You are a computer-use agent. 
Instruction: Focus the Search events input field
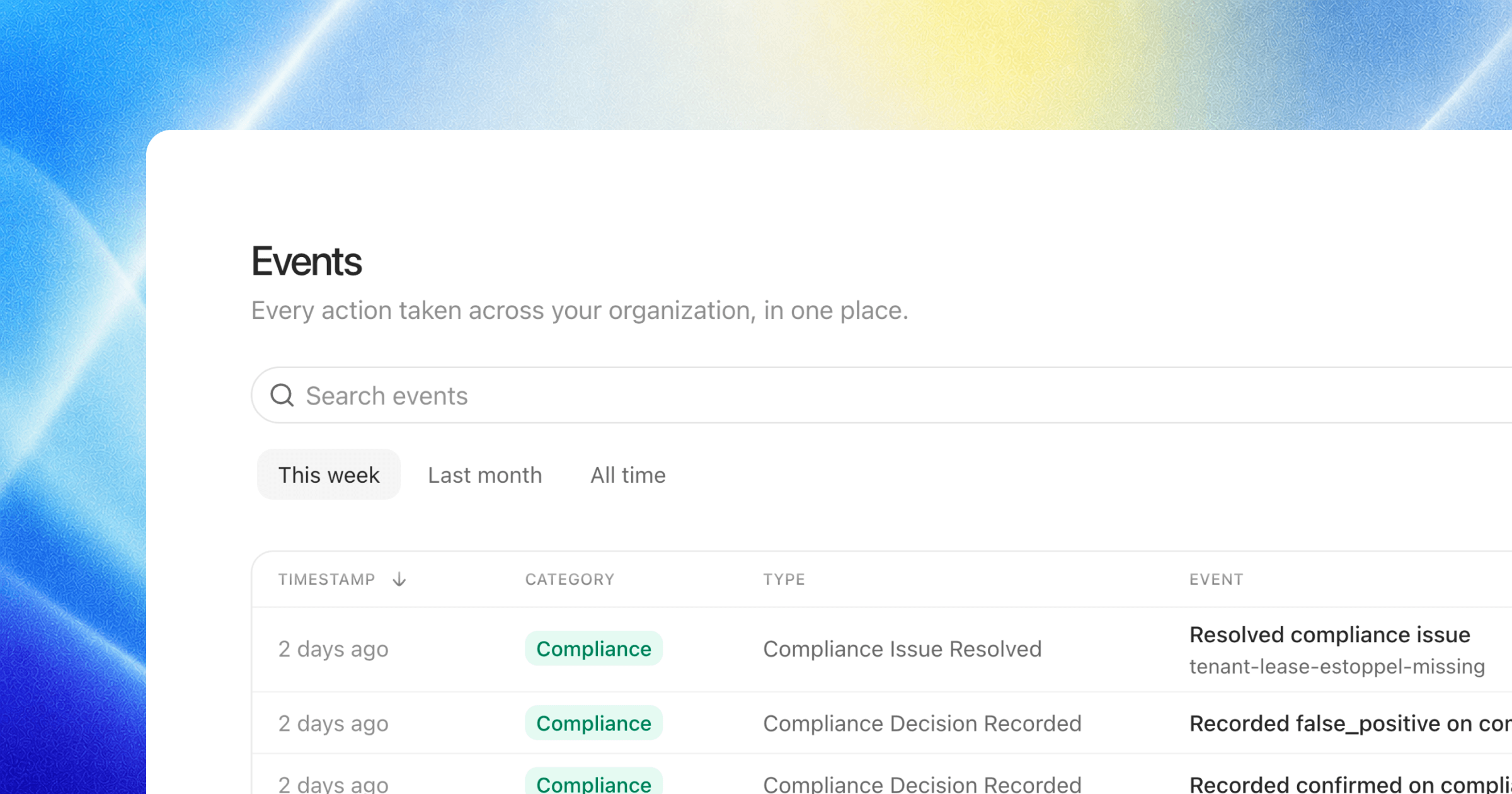(x=882, y=395)
